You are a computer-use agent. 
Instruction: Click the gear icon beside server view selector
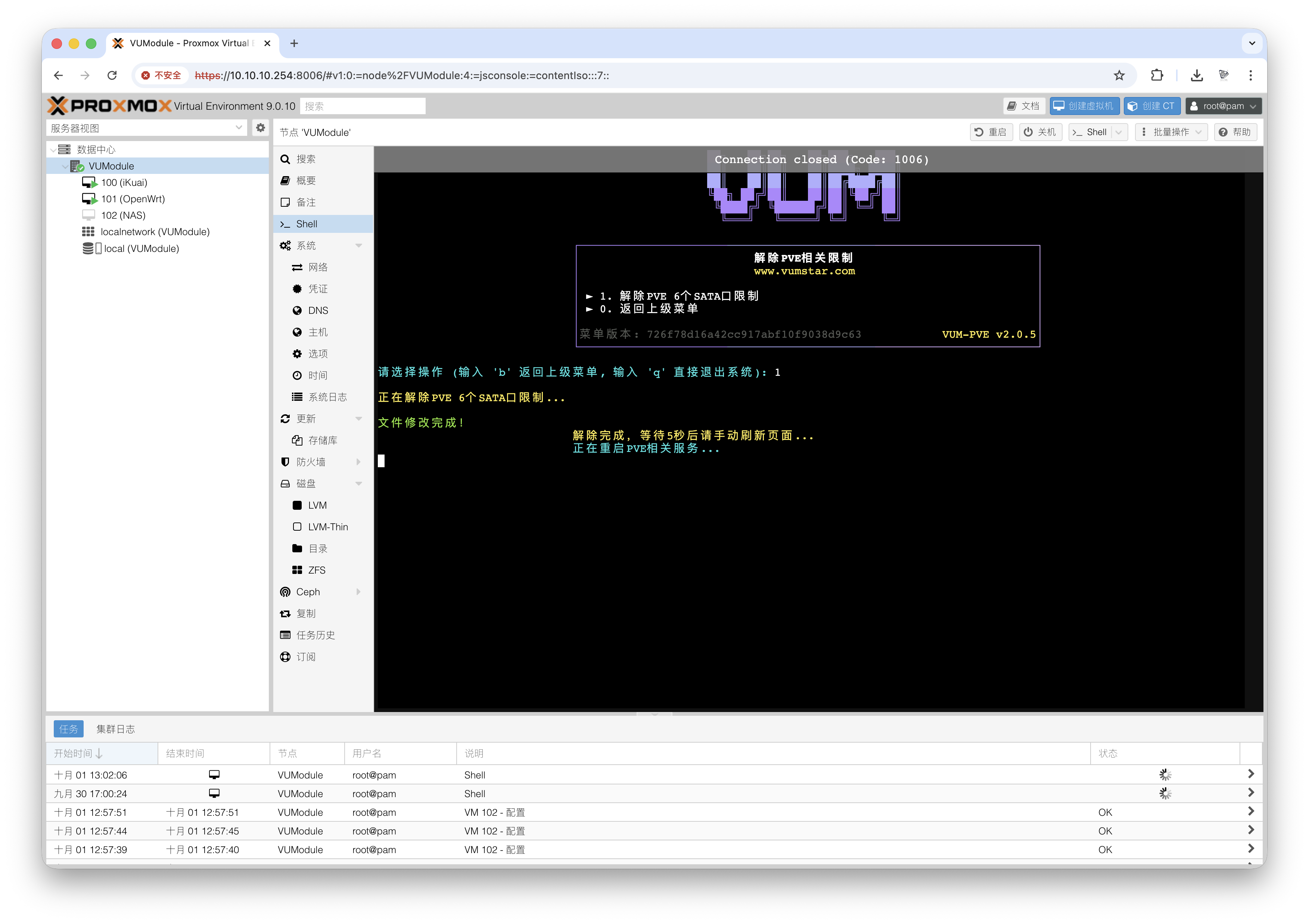click(x=261, y=128)
